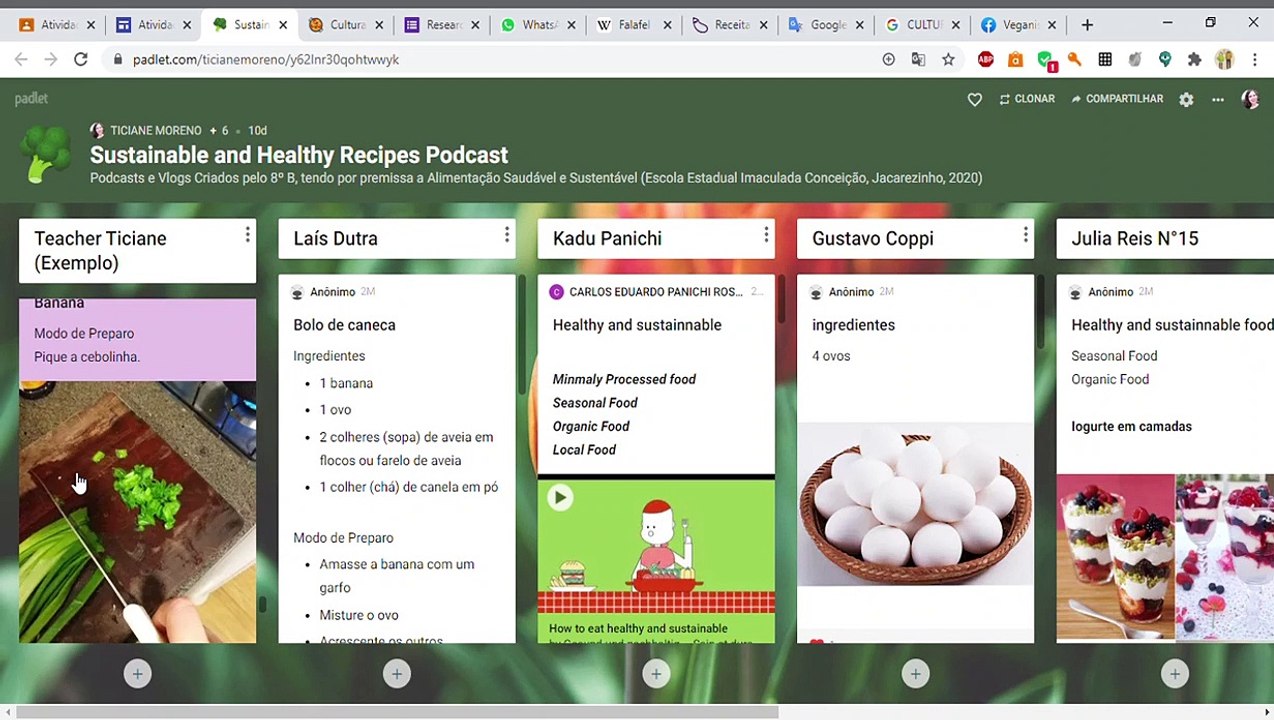Open the extensions puzzle icon
This screenshot has height=720, width=1274.
tap(1194, 60)
